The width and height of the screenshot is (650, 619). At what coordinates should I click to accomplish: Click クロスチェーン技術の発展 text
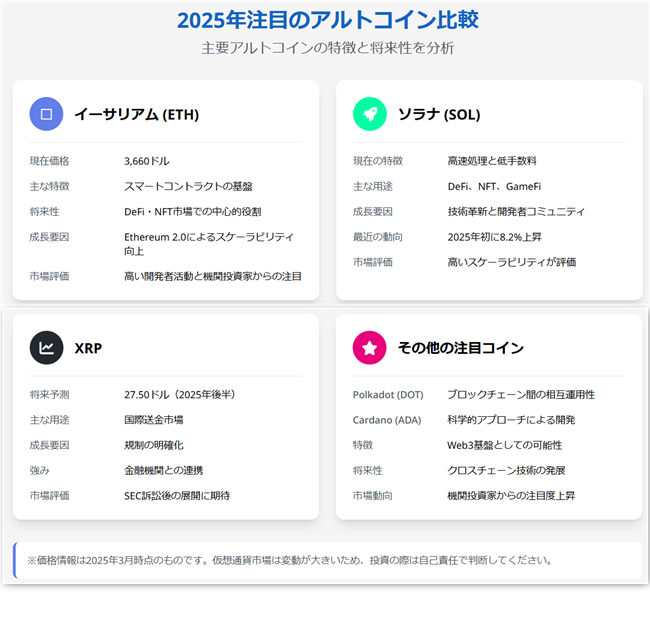pyautogui.click(x=506, y=470)
